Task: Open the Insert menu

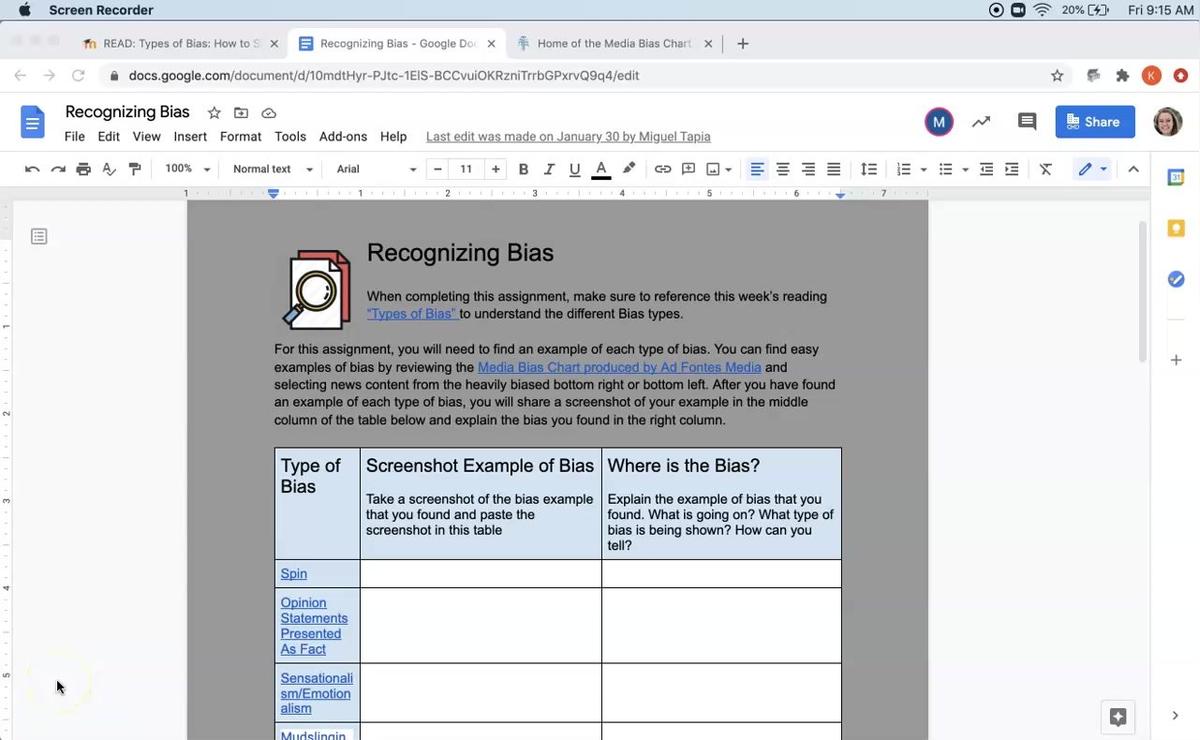Action: pyautogui.click(x=190, y=136)
